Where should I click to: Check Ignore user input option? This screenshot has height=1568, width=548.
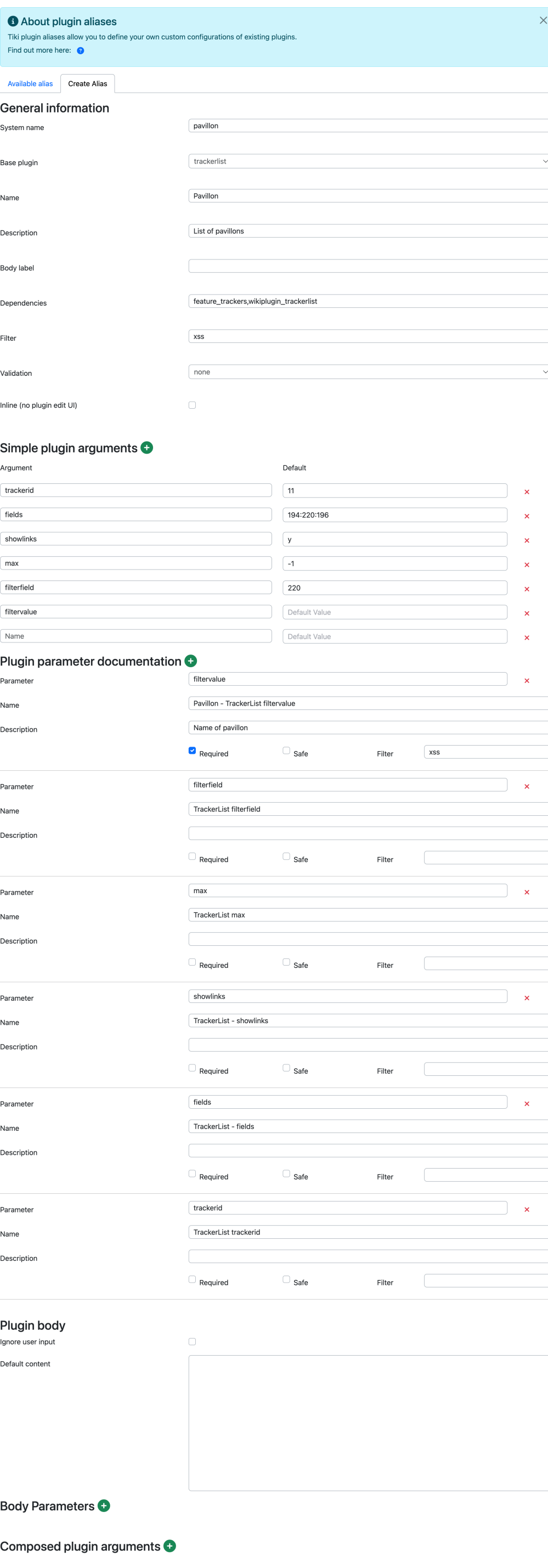[193, 1341]
